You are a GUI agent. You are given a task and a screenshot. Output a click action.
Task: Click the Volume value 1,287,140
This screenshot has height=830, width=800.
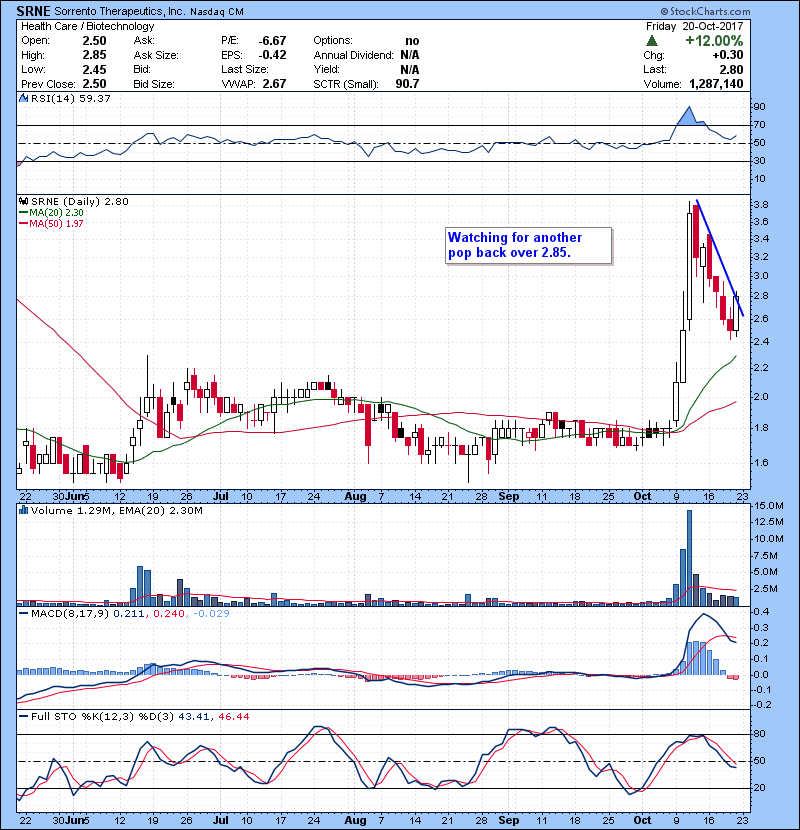pyautogui.click(x=716, y=84)
